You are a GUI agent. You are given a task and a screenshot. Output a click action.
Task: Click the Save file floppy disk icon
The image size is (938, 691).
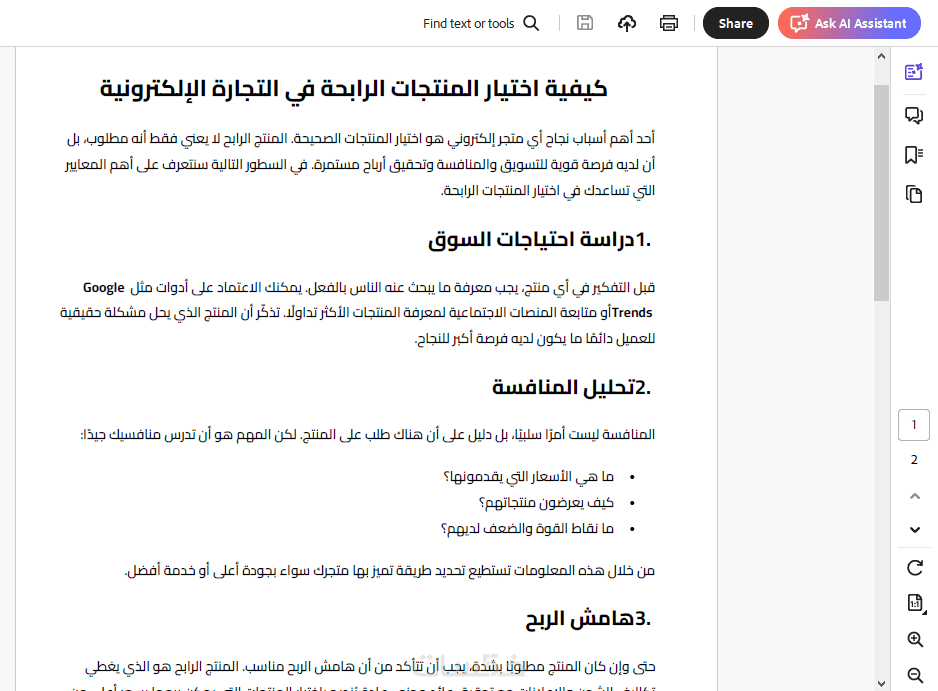[x=584, y=23]
